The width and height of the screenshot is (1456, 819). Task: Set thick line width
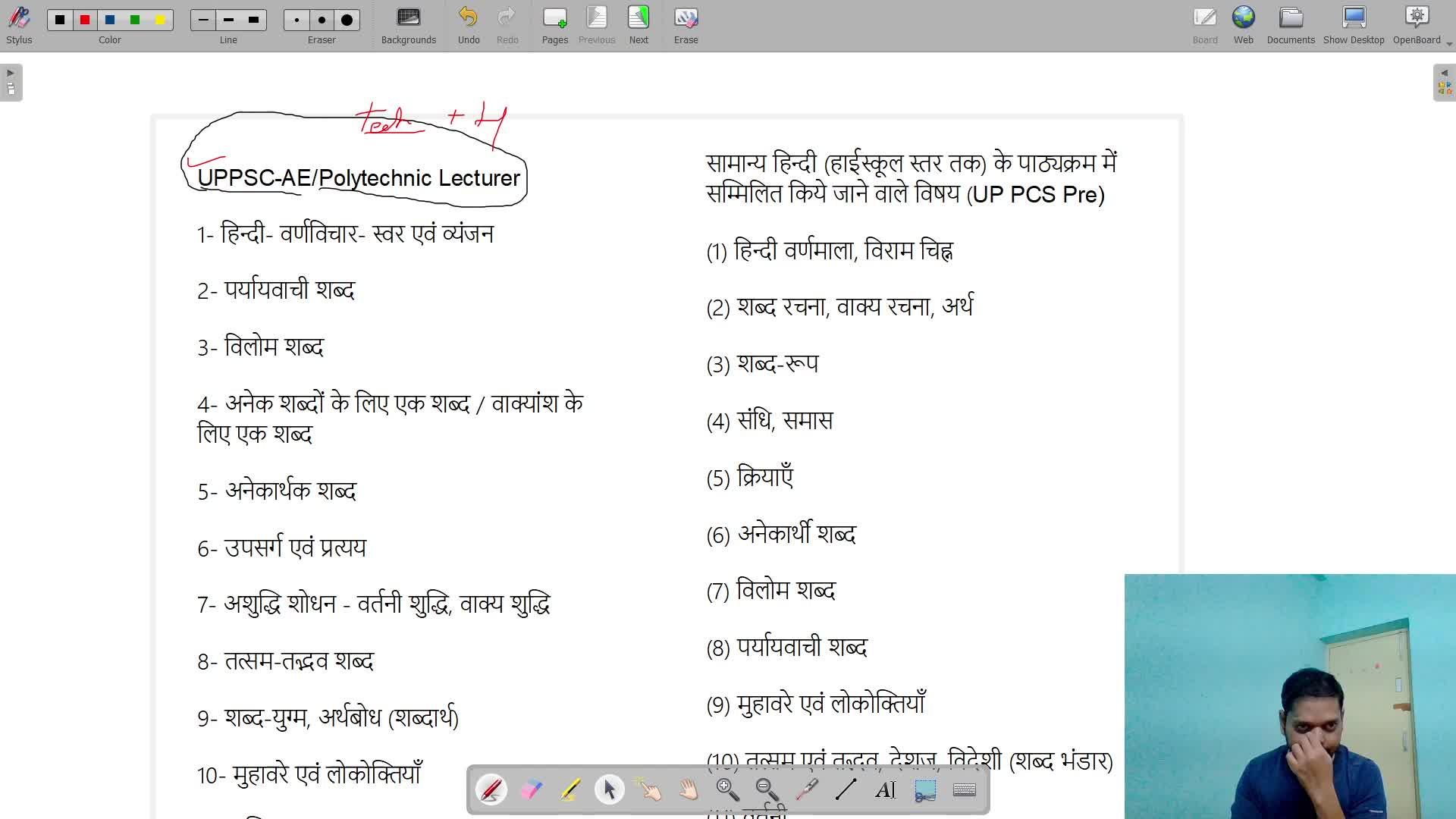pos(254,20)
